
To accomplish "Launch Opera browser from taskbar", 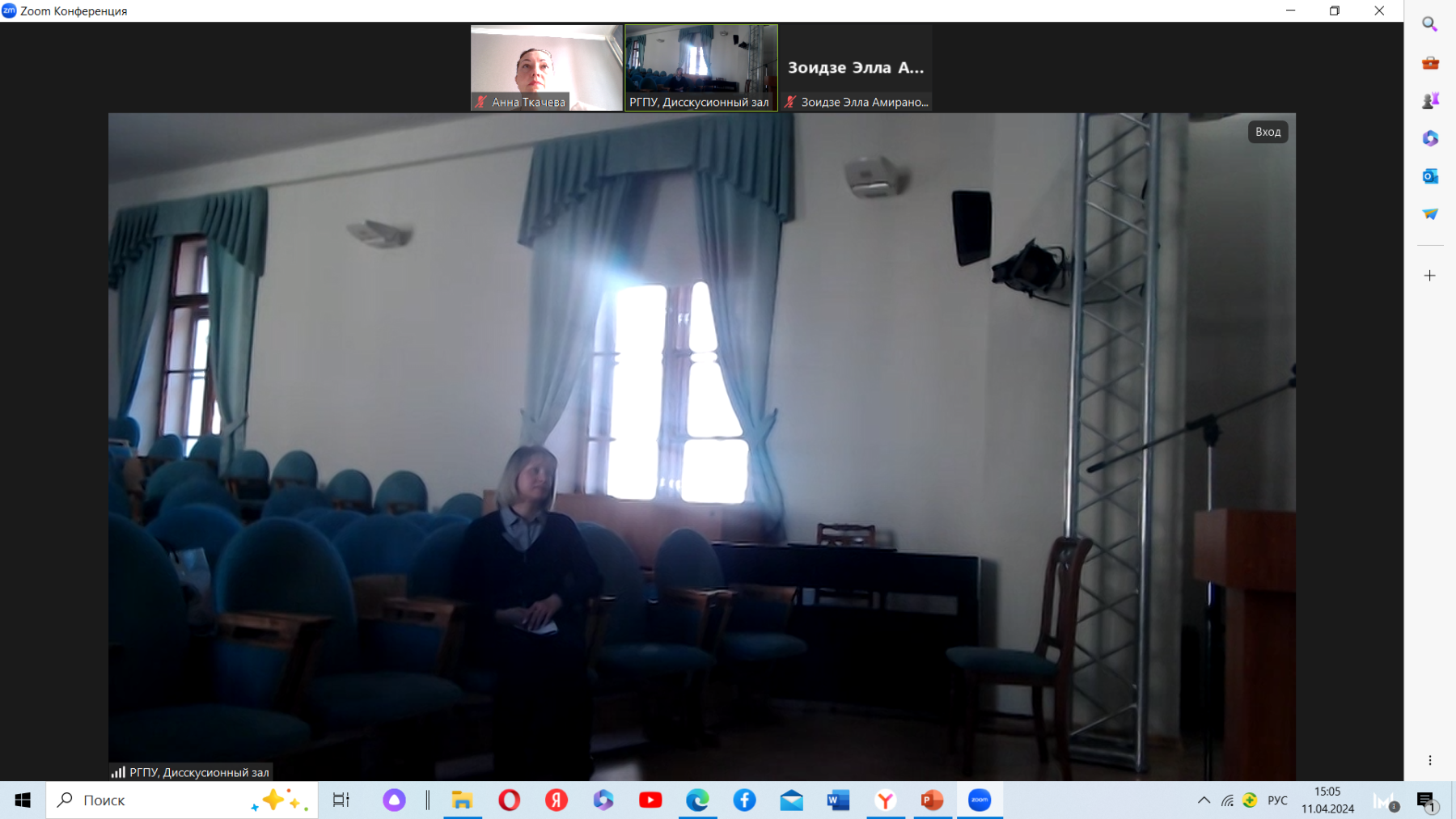I will 510,800.
